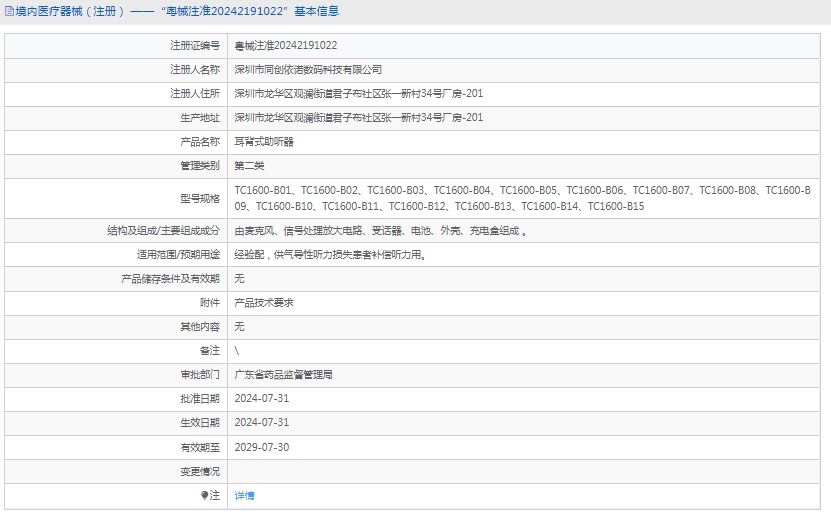Click the 结构及组成 composition description text

tap(380, 231)
